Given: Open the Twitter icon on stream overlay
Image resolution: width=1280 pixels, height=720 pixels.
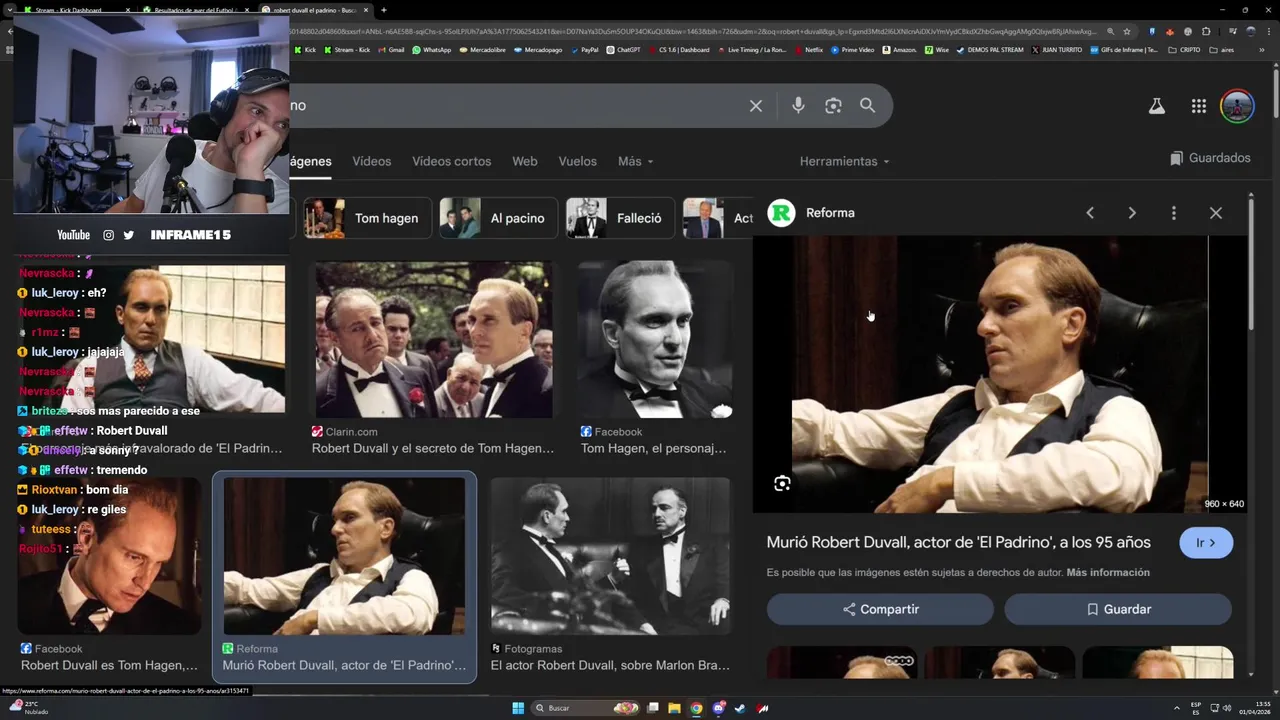Looking at the screenshot, I should click(x=128, y=235).
